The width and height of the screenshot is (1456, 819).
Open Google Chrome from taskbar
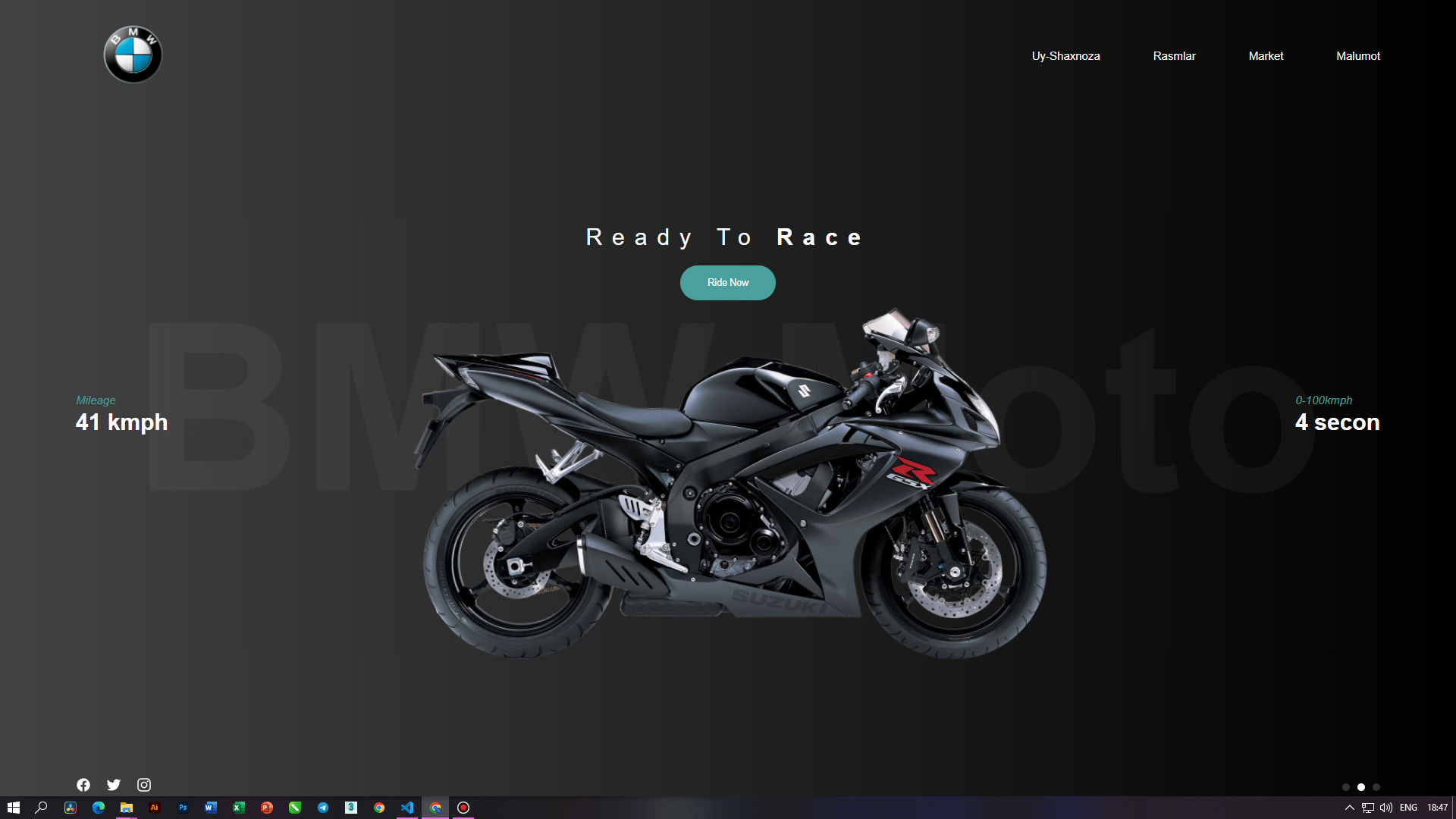379,808
